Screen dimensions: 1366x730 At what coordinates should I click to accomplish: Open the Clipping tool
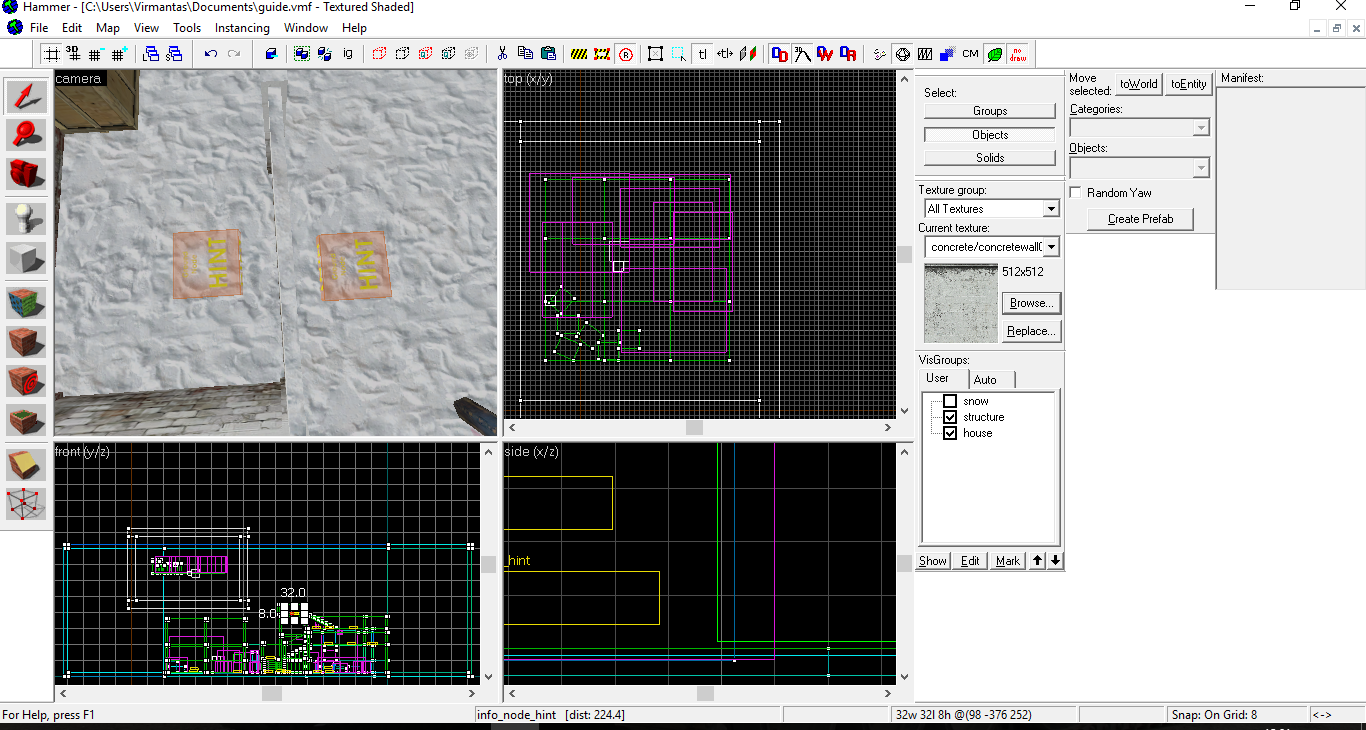click(x=26, y=466)
